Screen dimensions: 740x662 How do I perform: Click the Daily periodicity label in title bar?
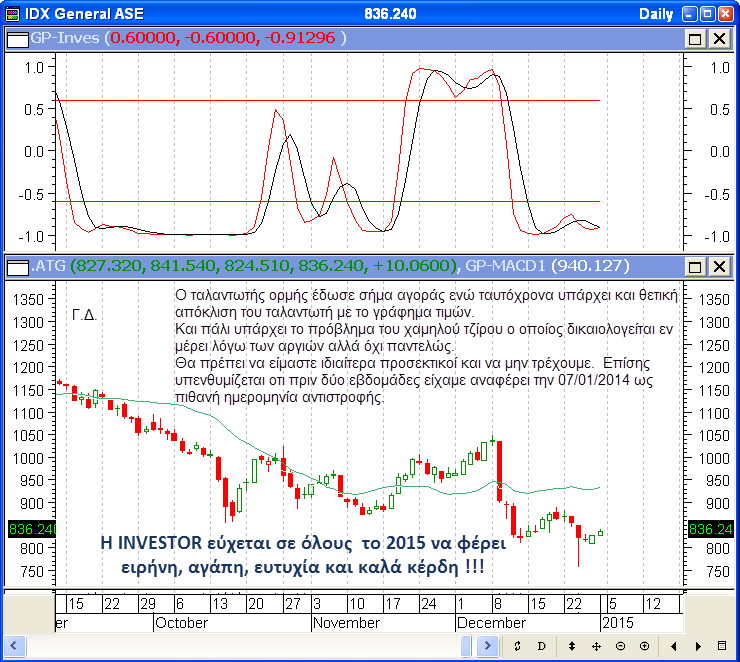point(656,14)
